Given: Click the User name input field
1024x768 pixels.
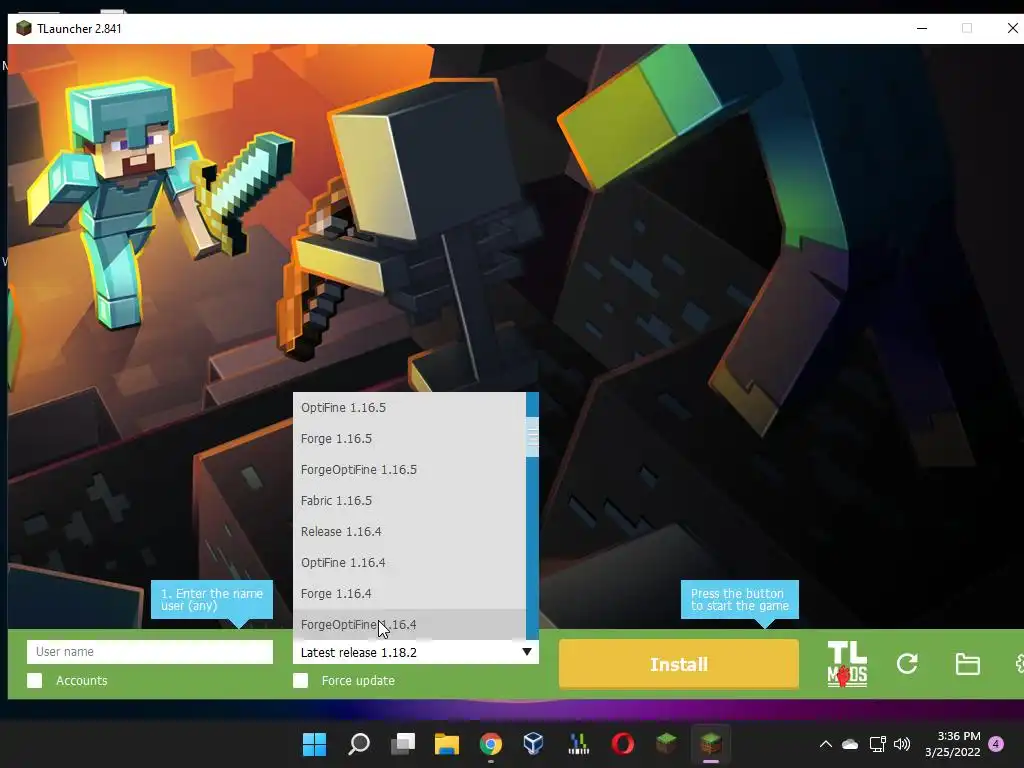Looking at the screenshot, I should (150, 652).
